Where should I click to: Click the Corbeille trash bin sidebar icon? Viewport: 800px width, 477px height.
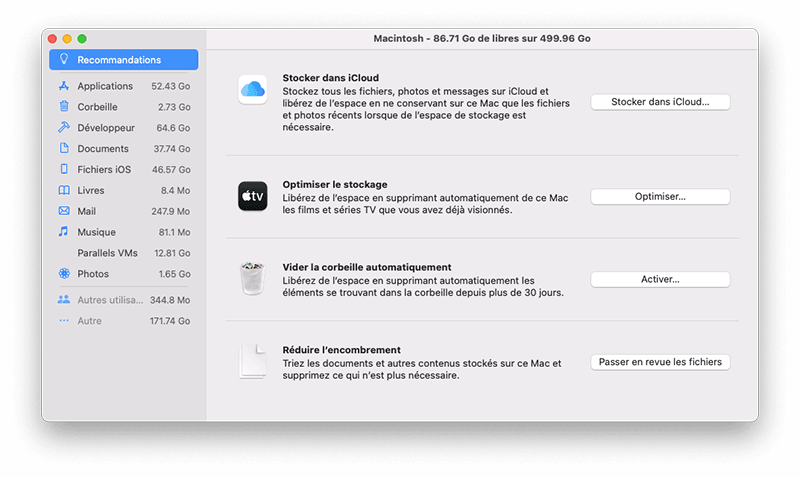click(64, 106)
